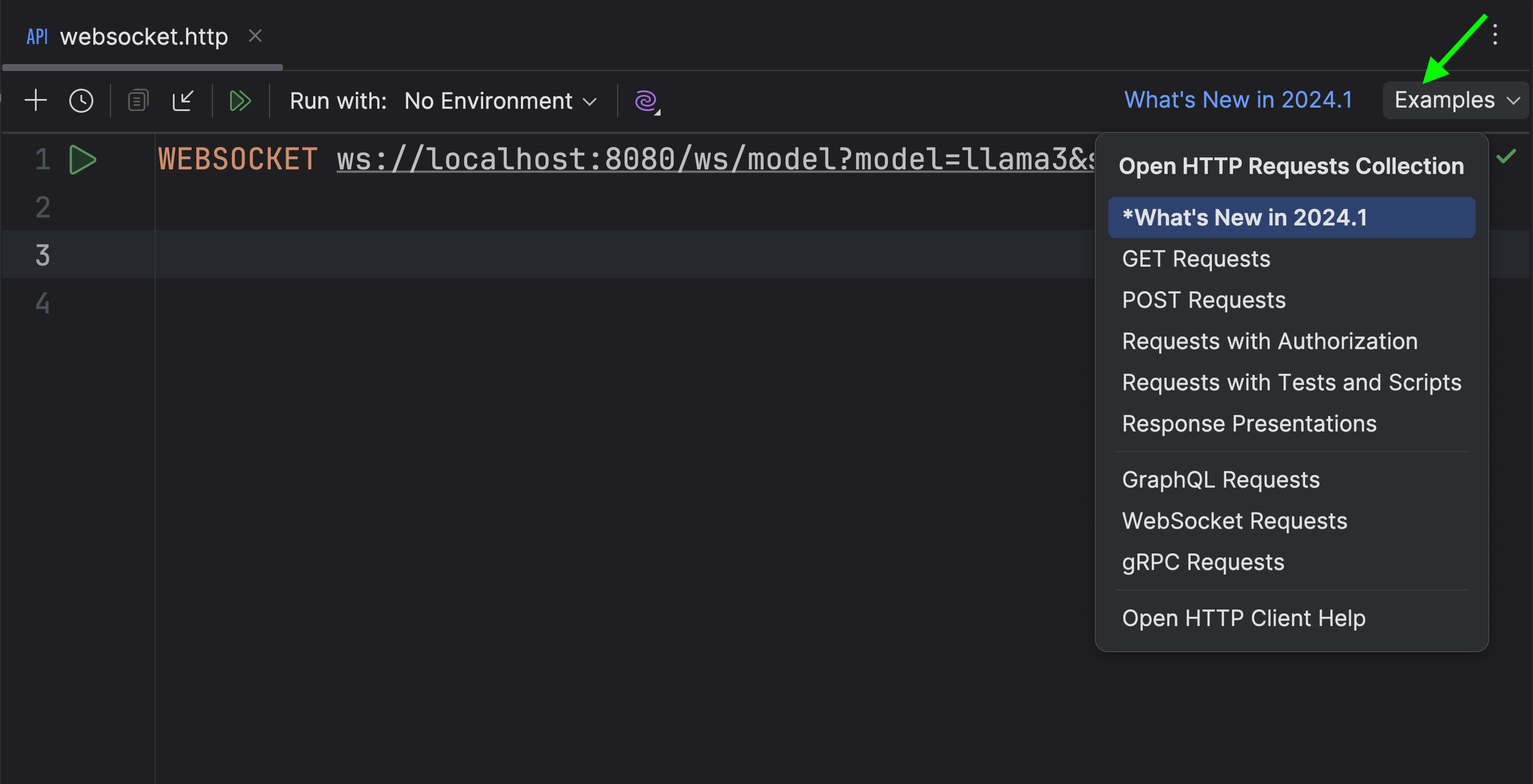Viewport: 1533px width, 784px height.
Task: Click the convert from cURL copy icon
Action: tap(138, 101)
